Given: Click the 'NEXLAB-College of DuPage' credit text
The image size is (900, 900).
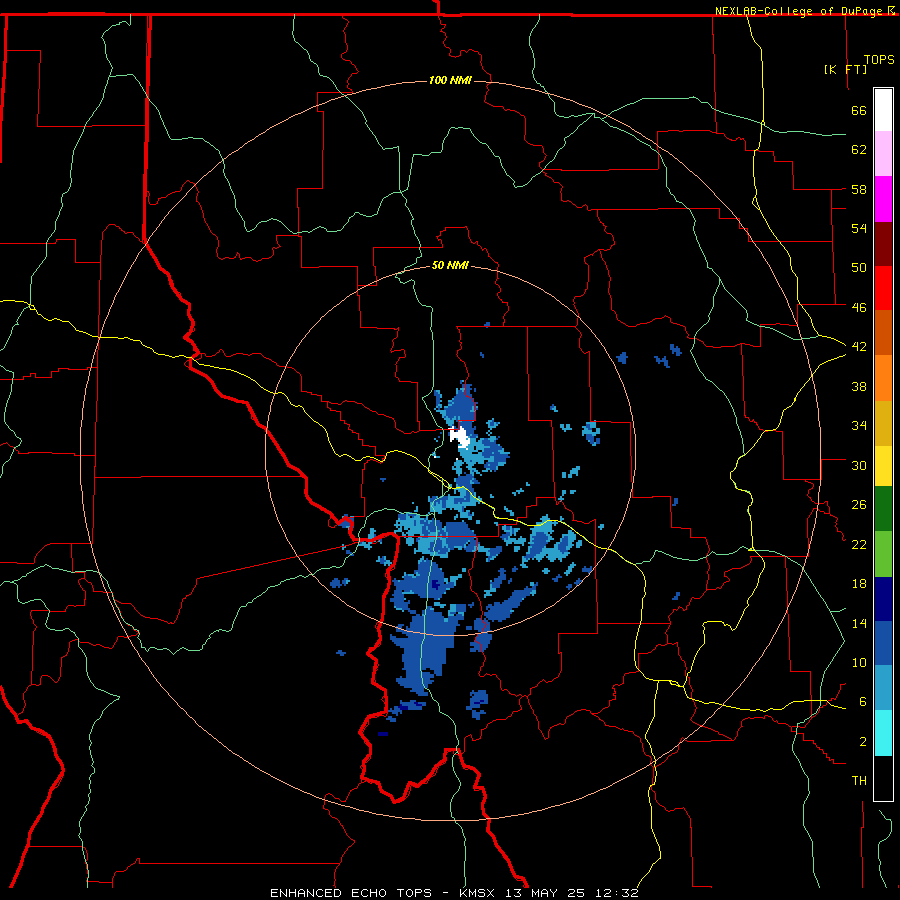Looking at the screenshot, I should point(800,11).
